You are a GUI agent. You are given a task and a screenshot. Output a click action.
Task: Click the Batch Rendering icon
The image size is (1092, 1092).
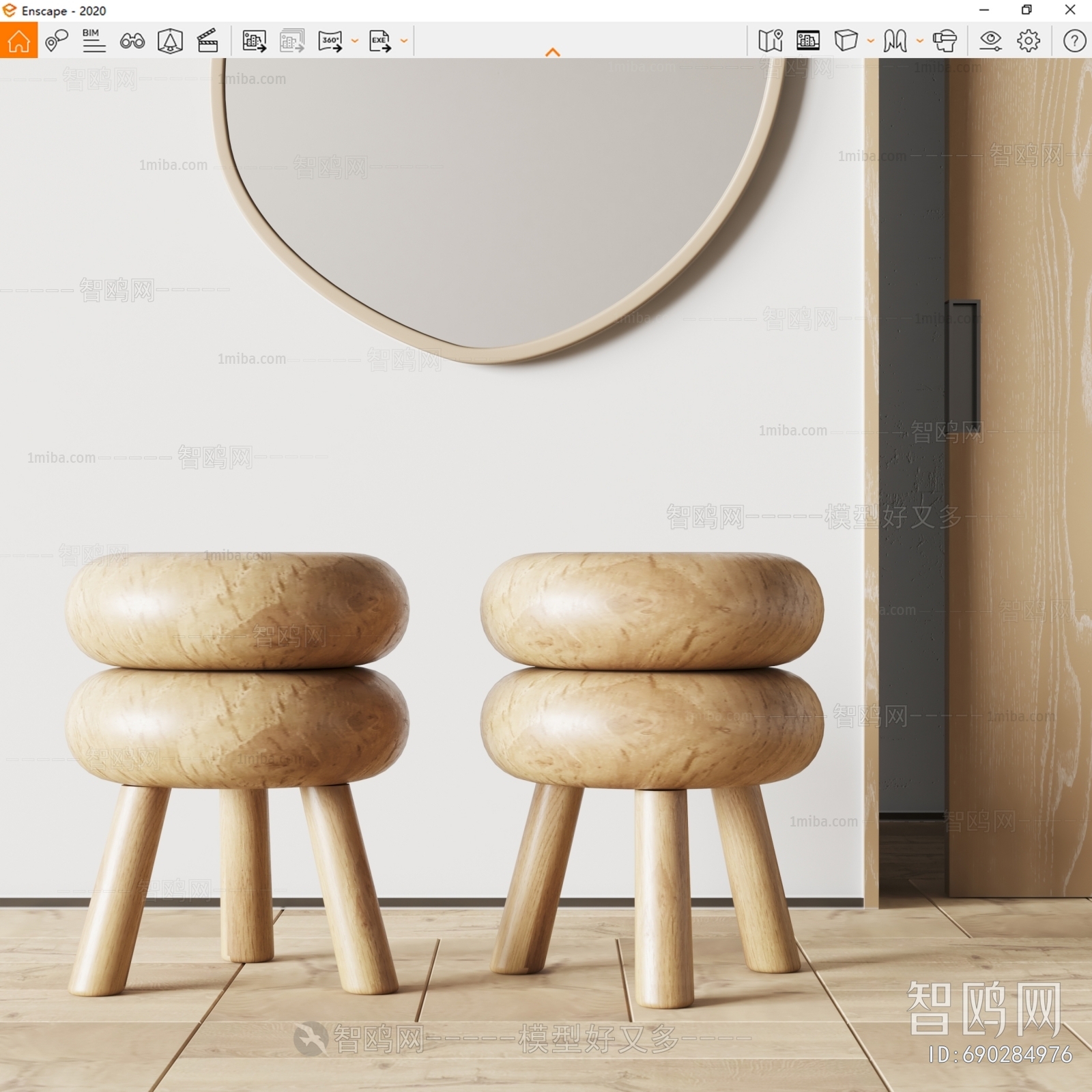[x=292, y=41]
